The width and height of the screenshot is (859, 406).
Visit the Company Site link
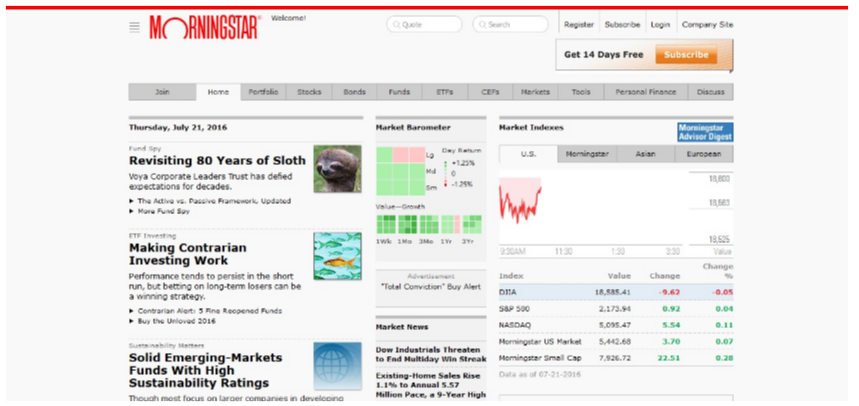pyautogui.click(x=707, y=25)
